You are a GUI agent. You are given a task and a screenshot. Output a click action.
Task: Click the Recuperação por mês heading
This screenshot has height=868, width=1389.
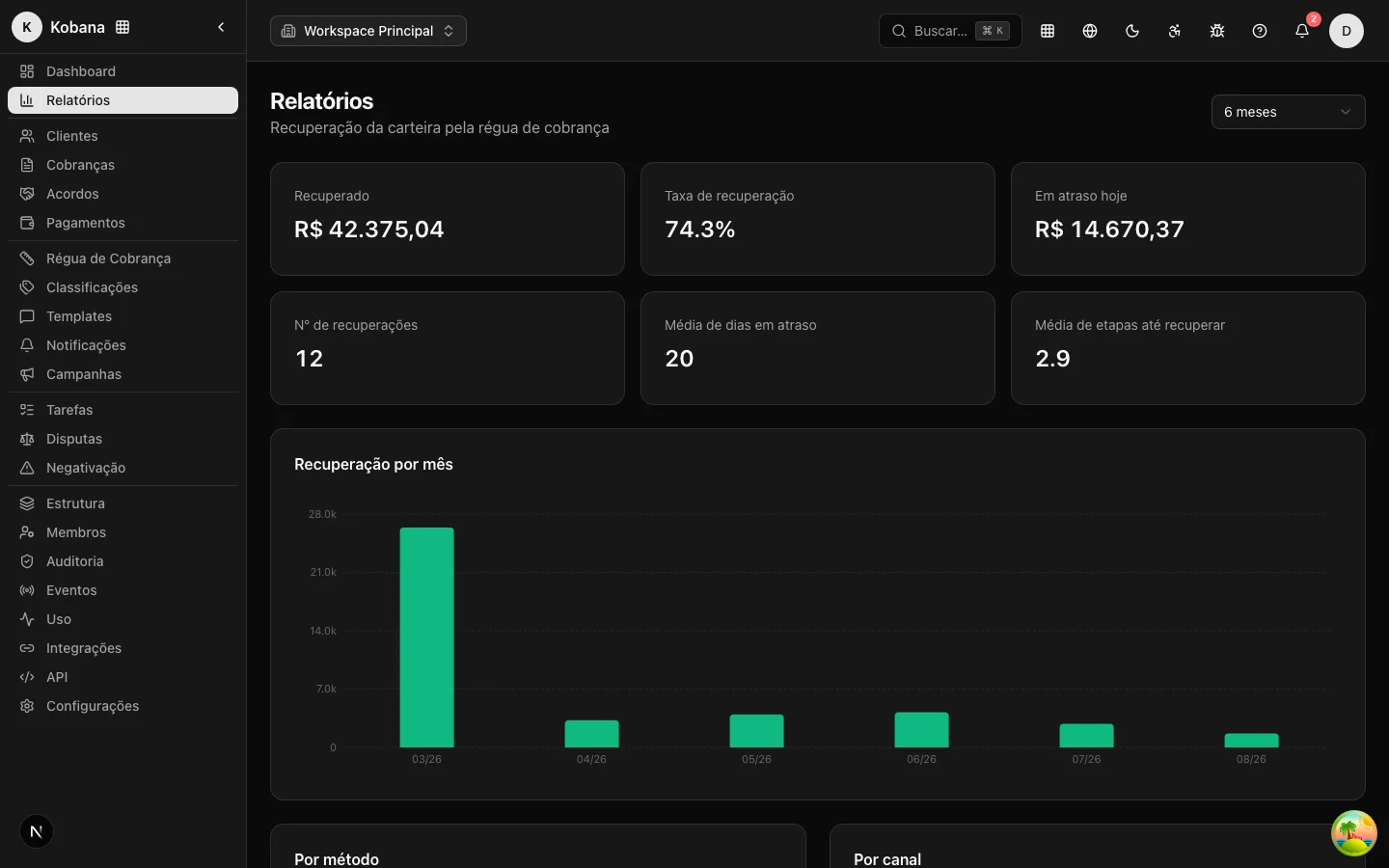coord(373,464)
